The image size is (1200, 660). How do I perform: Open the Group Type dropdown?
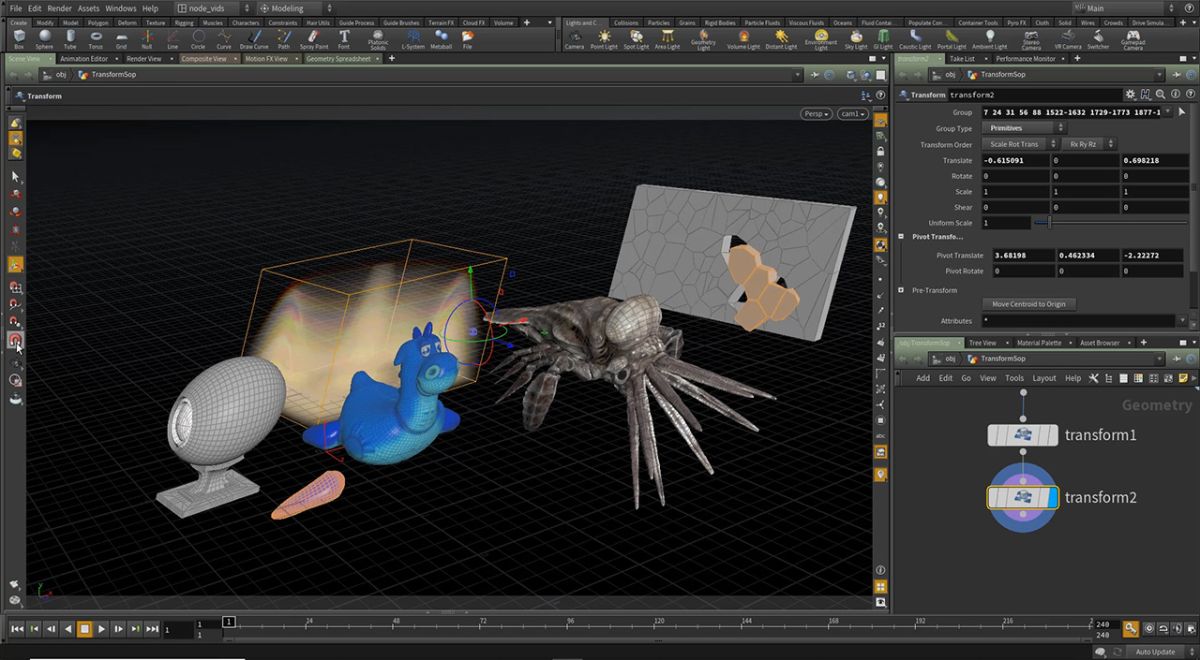pos(1027,128)
